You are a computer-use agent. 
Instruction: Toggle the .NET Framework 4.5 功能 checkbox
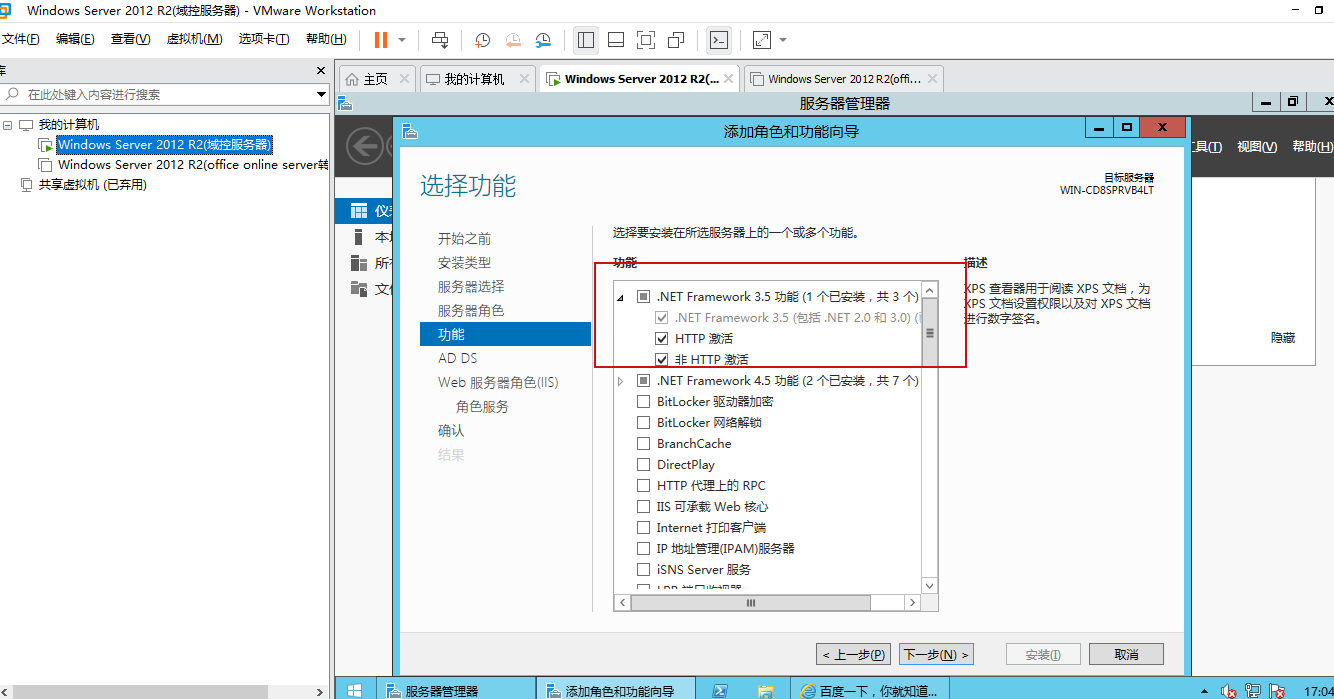tap(643, 381)
